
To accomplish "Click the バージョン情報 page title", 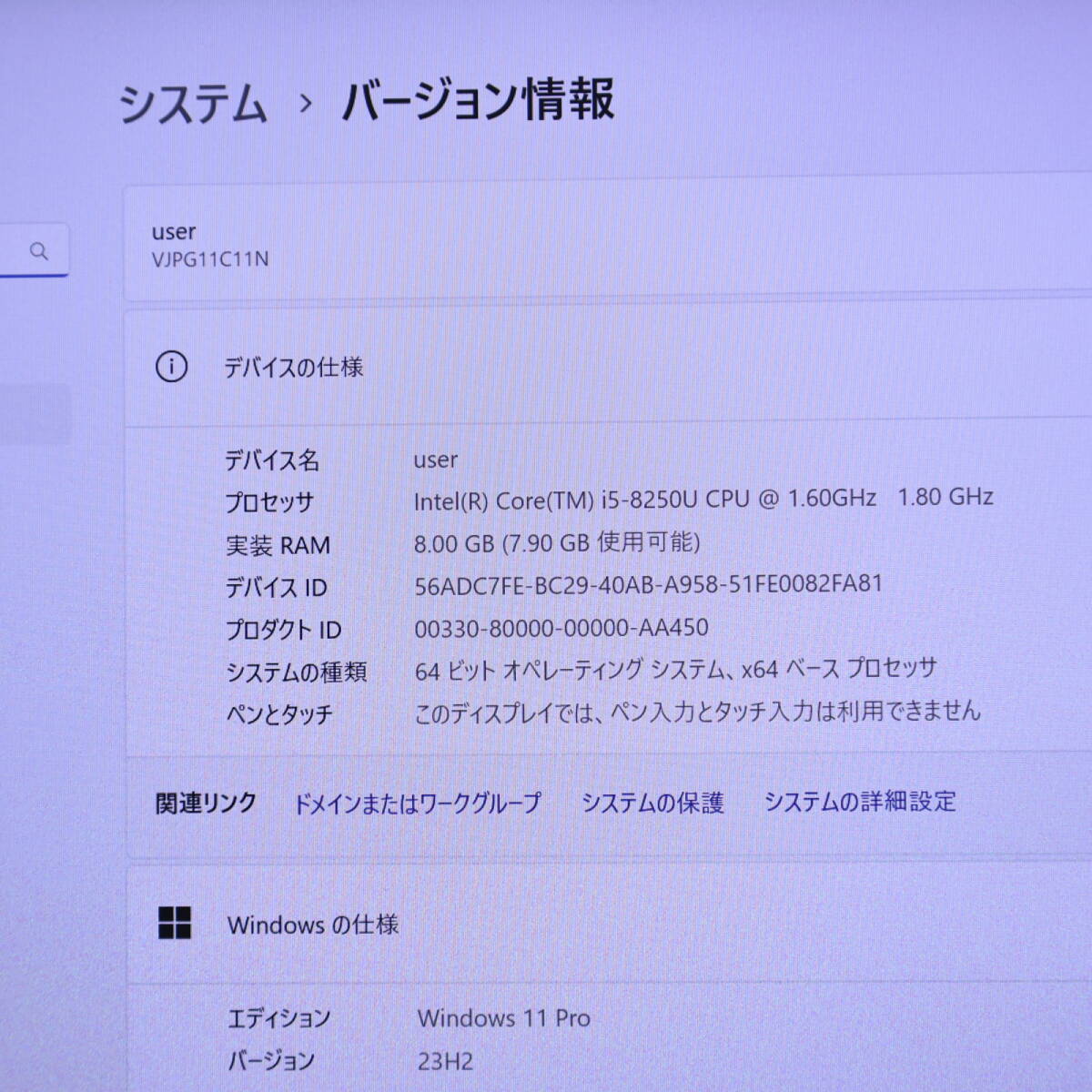I will point(479,100).
